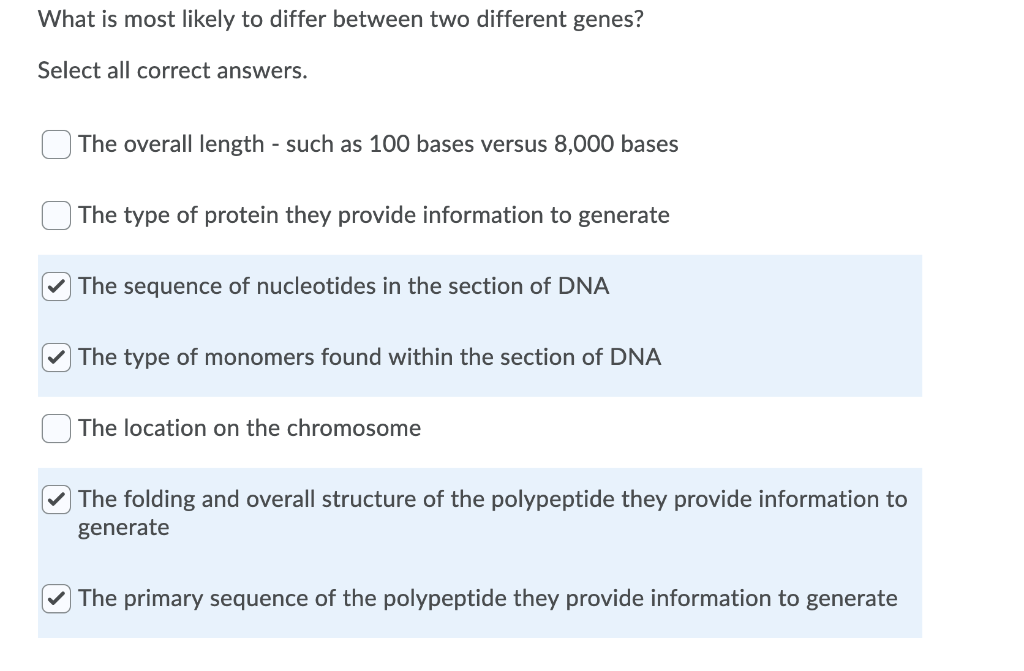Click the word 'chromosome' in the location option

tap(354, 429)
